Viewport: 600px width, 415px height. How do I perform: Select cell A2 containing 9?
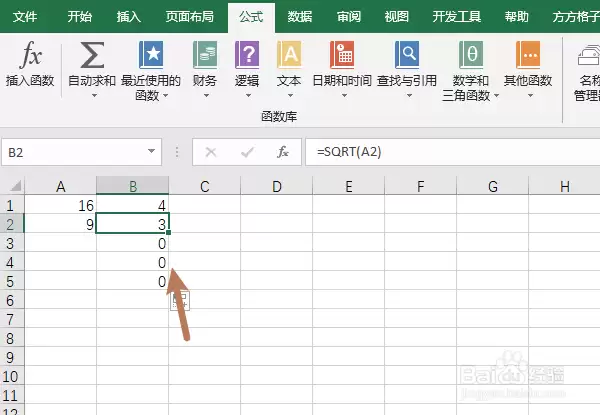pos(60,224)
